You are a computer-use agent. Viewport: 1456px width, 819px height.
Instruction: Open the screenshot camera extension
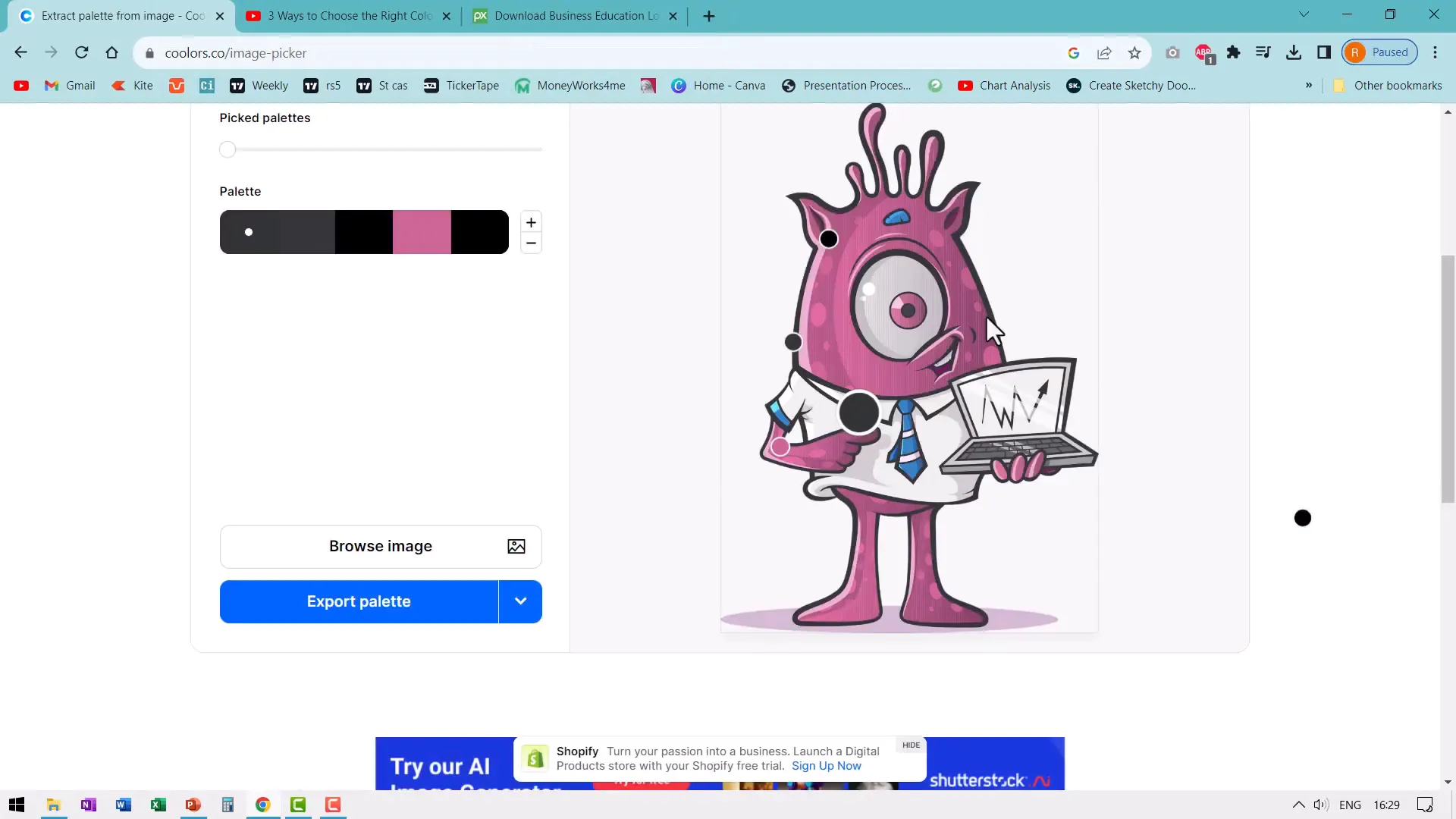point(1172,52)
